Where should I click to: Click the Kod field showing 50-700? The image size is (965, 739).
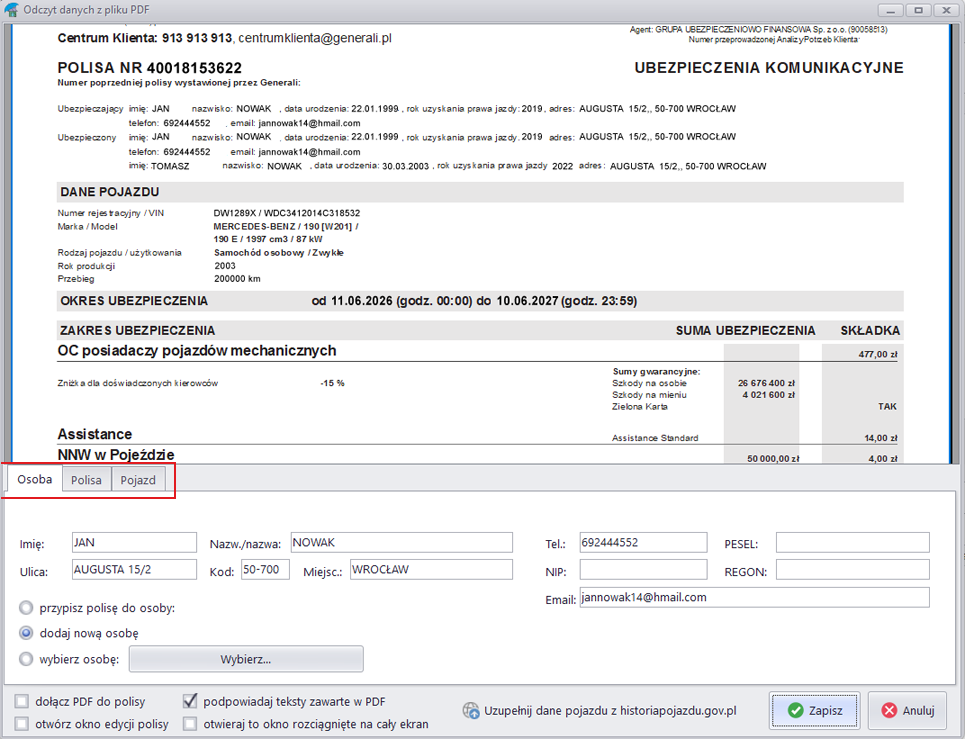(x=265, y=570)
